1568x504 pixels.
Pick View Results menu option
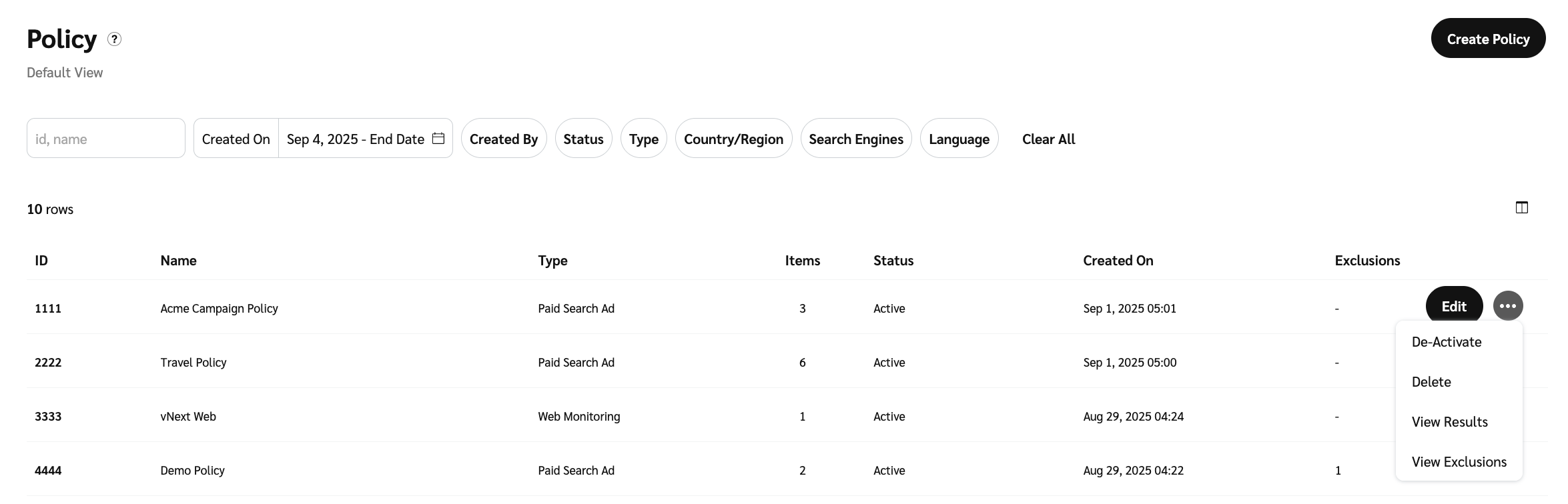(x=1449, y=422)
